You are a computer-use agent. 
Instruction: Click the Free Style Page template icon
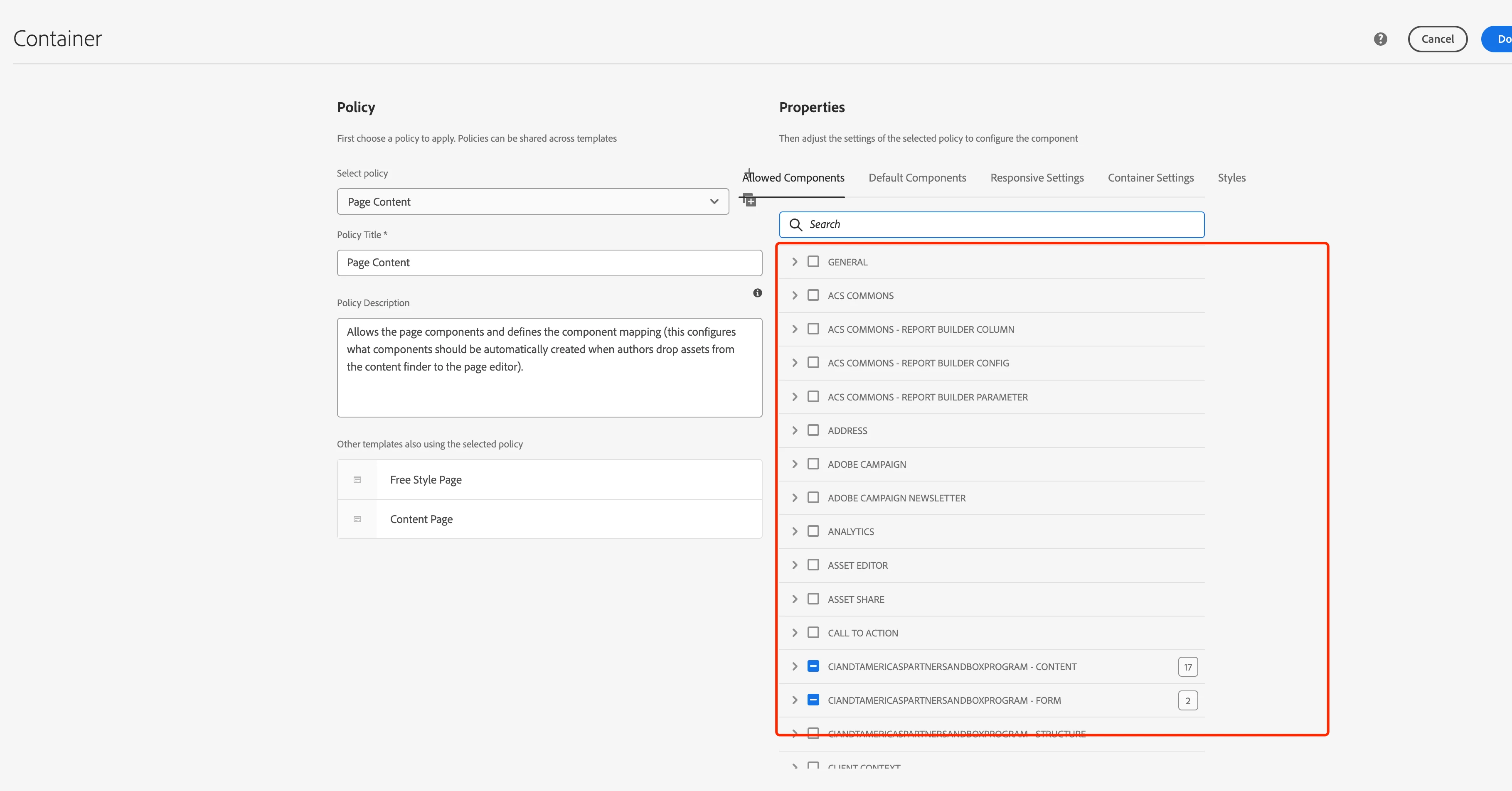tap(357, 479)
